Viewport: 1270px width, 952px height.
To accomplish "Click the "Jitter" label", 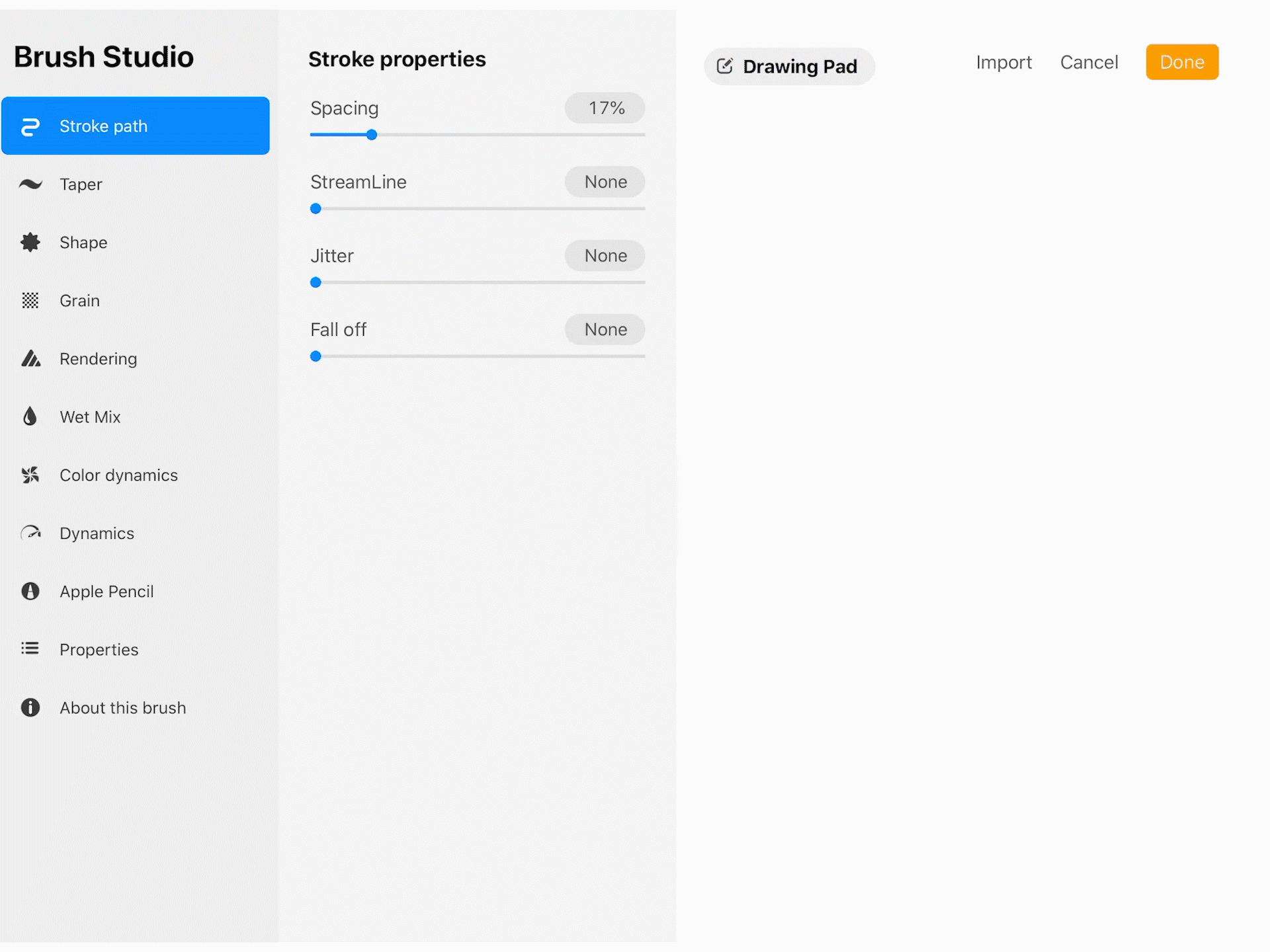I will (x=332, y=256).
